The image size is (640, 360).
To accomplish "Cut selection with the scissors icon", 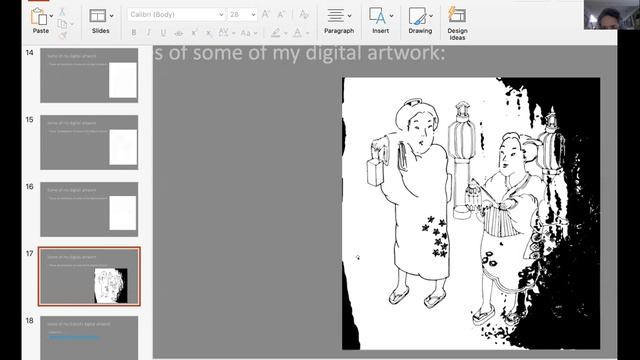I will click(62, 12).
